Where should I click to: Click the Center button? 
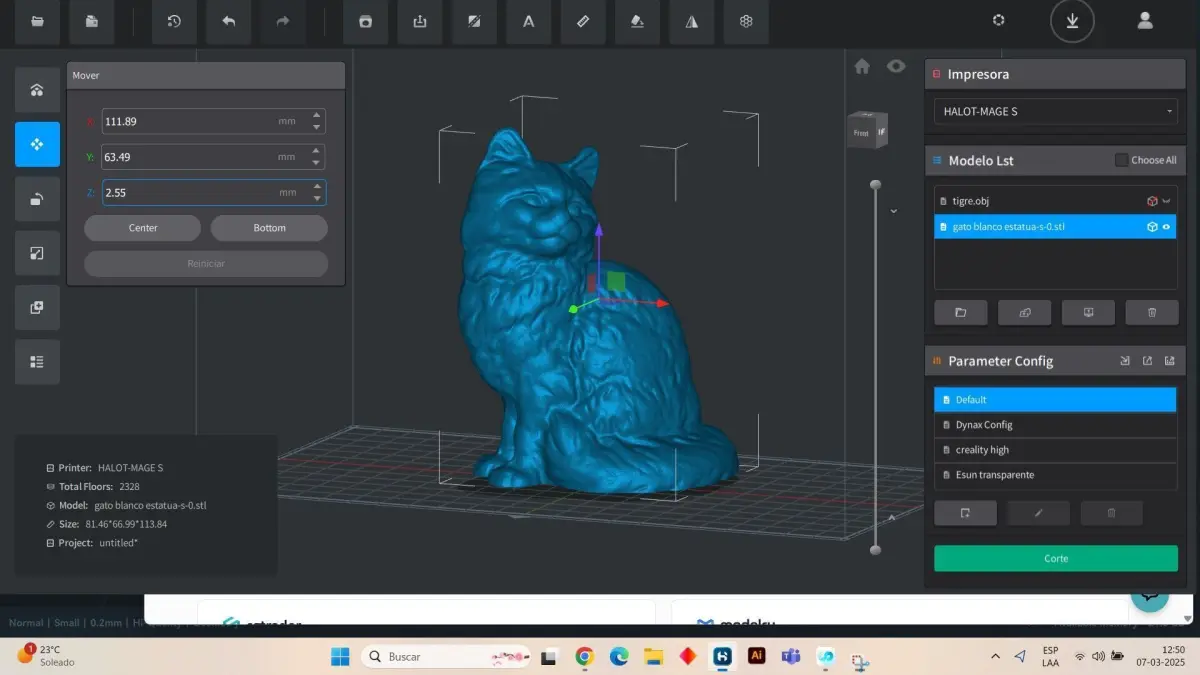tap(143, 228)
